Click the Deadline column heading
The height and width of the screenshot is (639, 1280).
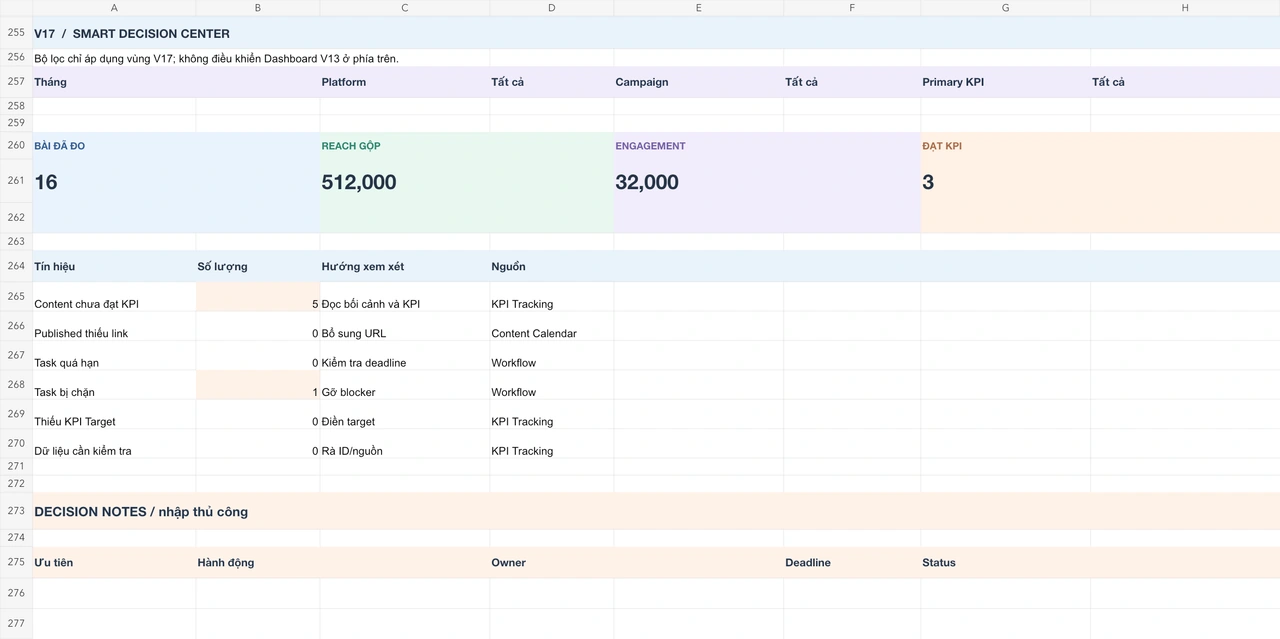point(808,563)
